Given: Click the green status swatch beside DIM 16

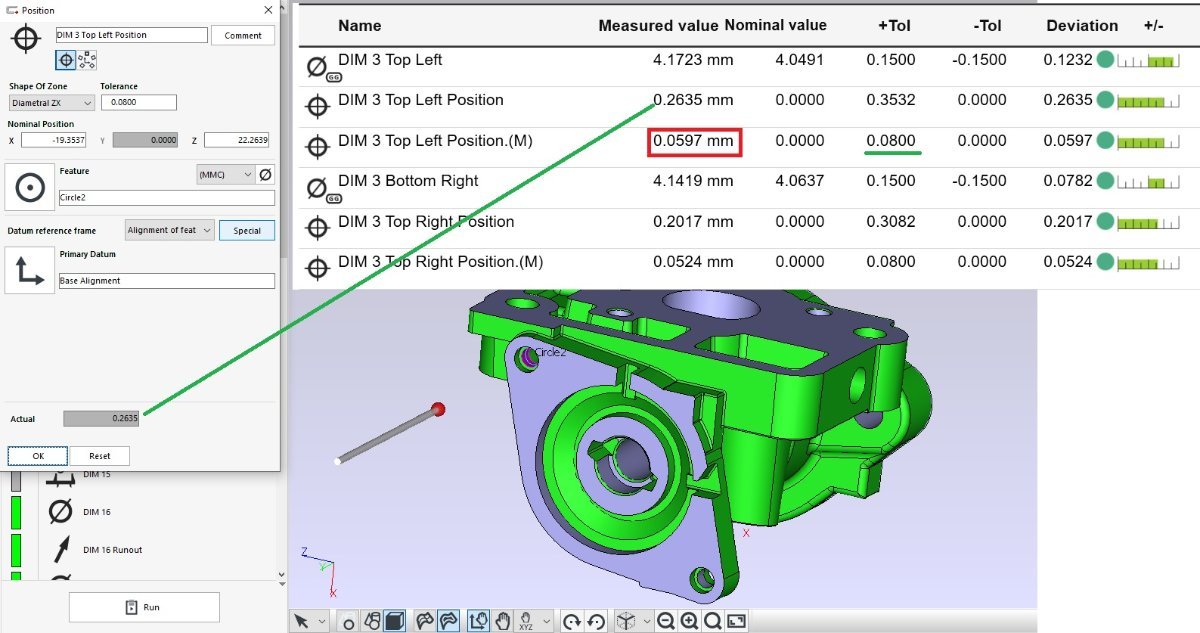Looking at the screenshot, I should tap(16, 512).
